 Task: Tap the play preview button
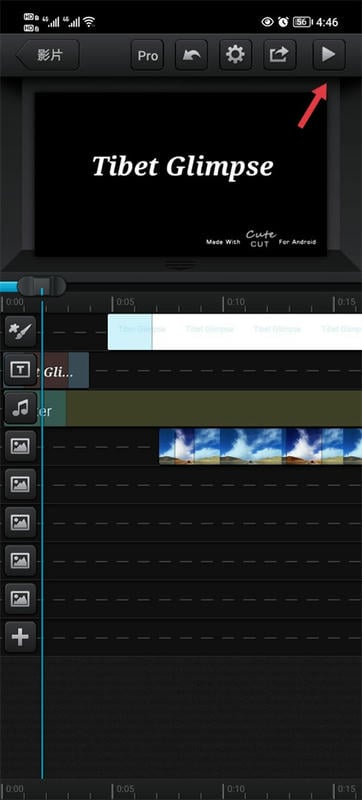coord(329,55)
